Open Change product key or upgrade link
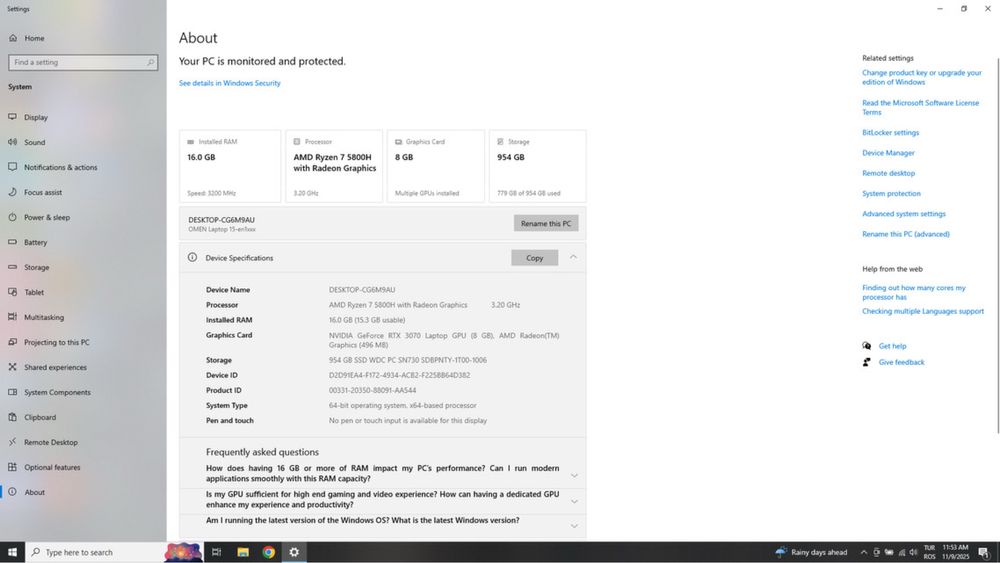The height and width of the screenshot is (563, 1000). (x=922, y=77)
